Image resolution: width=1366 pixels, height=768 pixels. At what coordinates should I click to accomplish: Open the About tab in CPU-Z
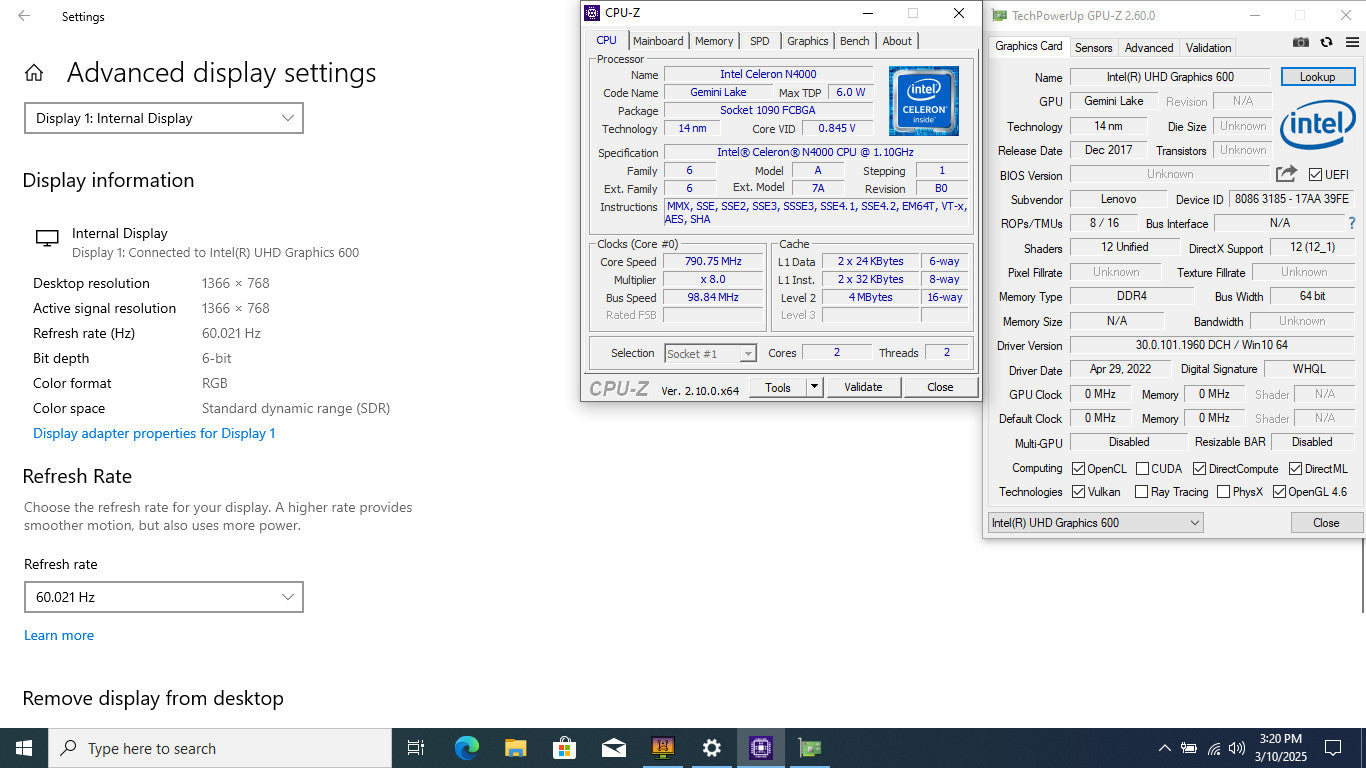897,41
